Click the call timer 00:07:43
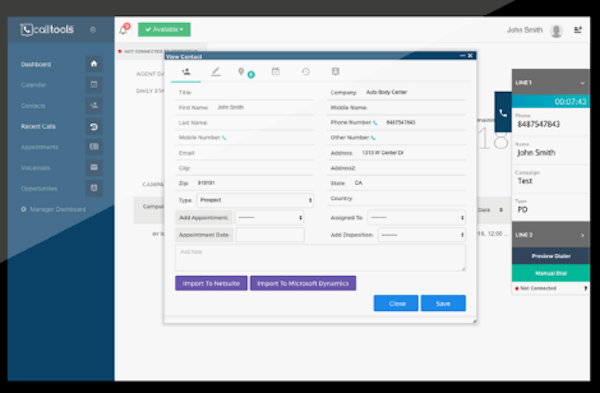Screen dimensions: 600x393 570,102
